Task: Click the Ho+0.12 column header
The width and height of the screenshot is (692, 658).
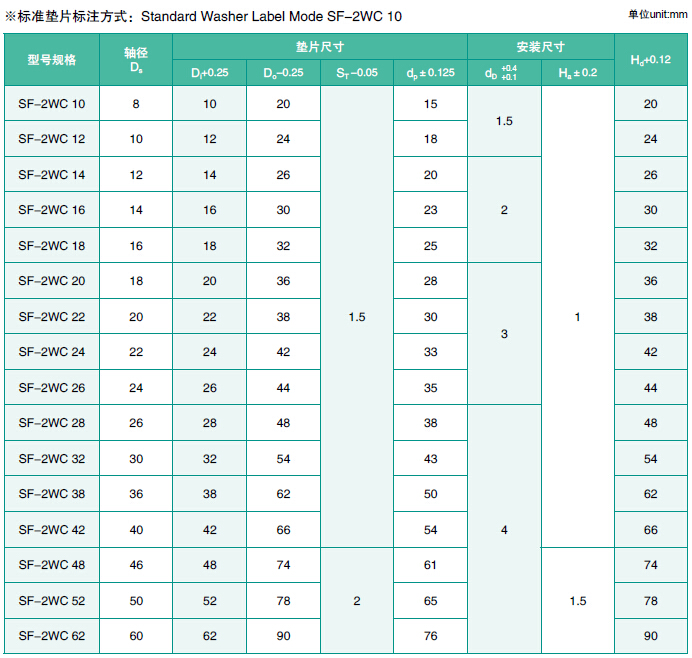Action: tap(650, 60)
